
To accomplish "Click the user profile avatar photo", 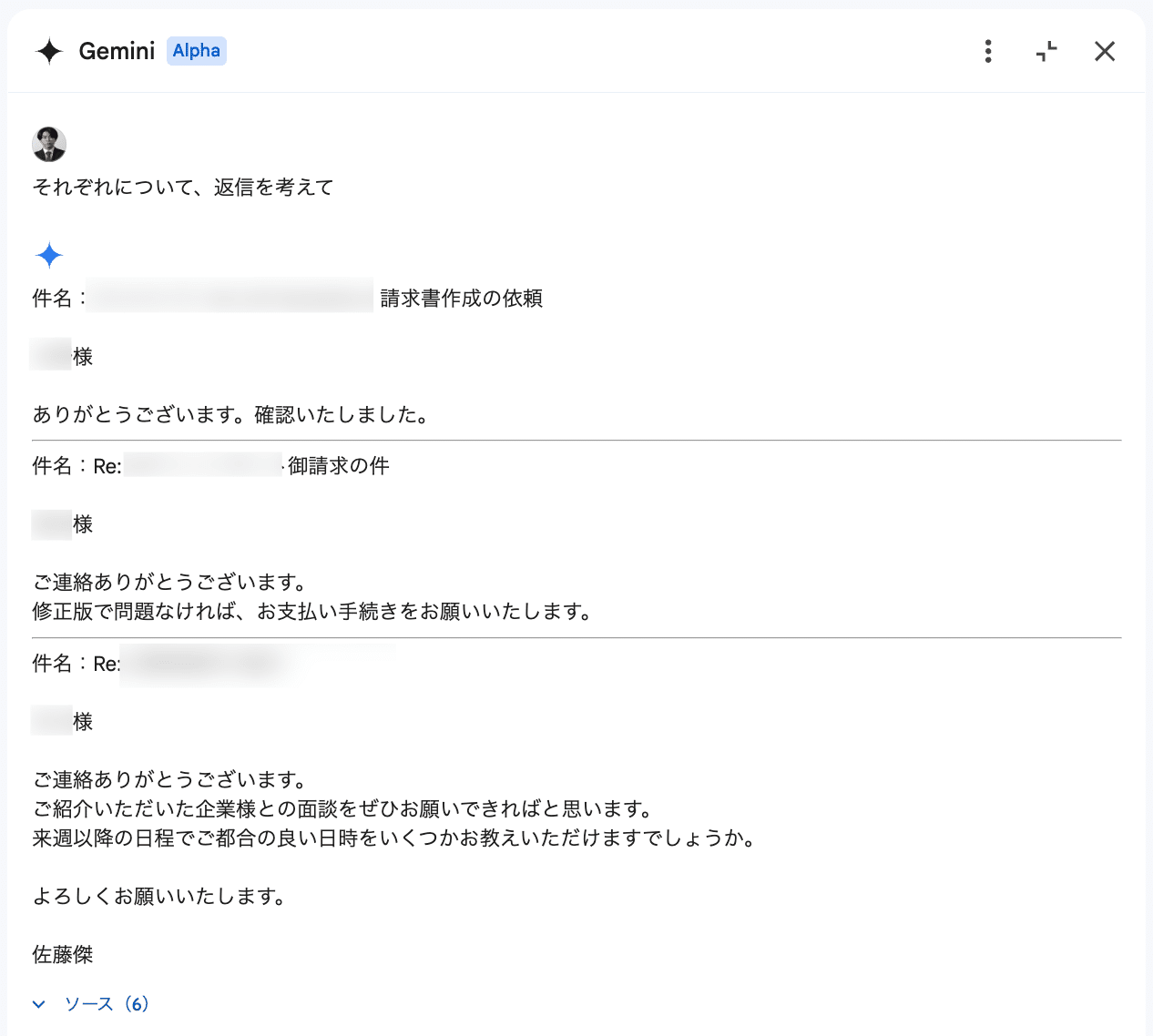I will [x=49, y=144].
